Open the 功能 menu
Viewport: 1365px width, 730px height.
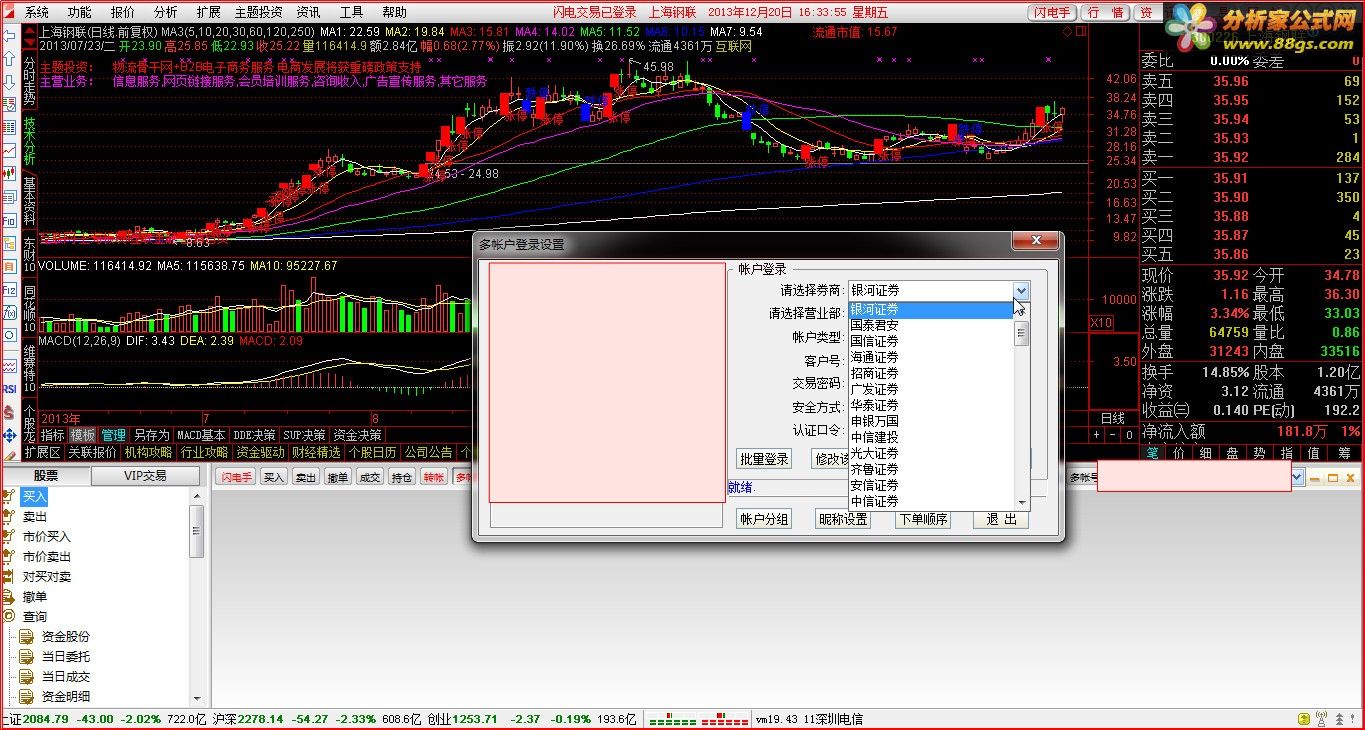click(79, 12)
